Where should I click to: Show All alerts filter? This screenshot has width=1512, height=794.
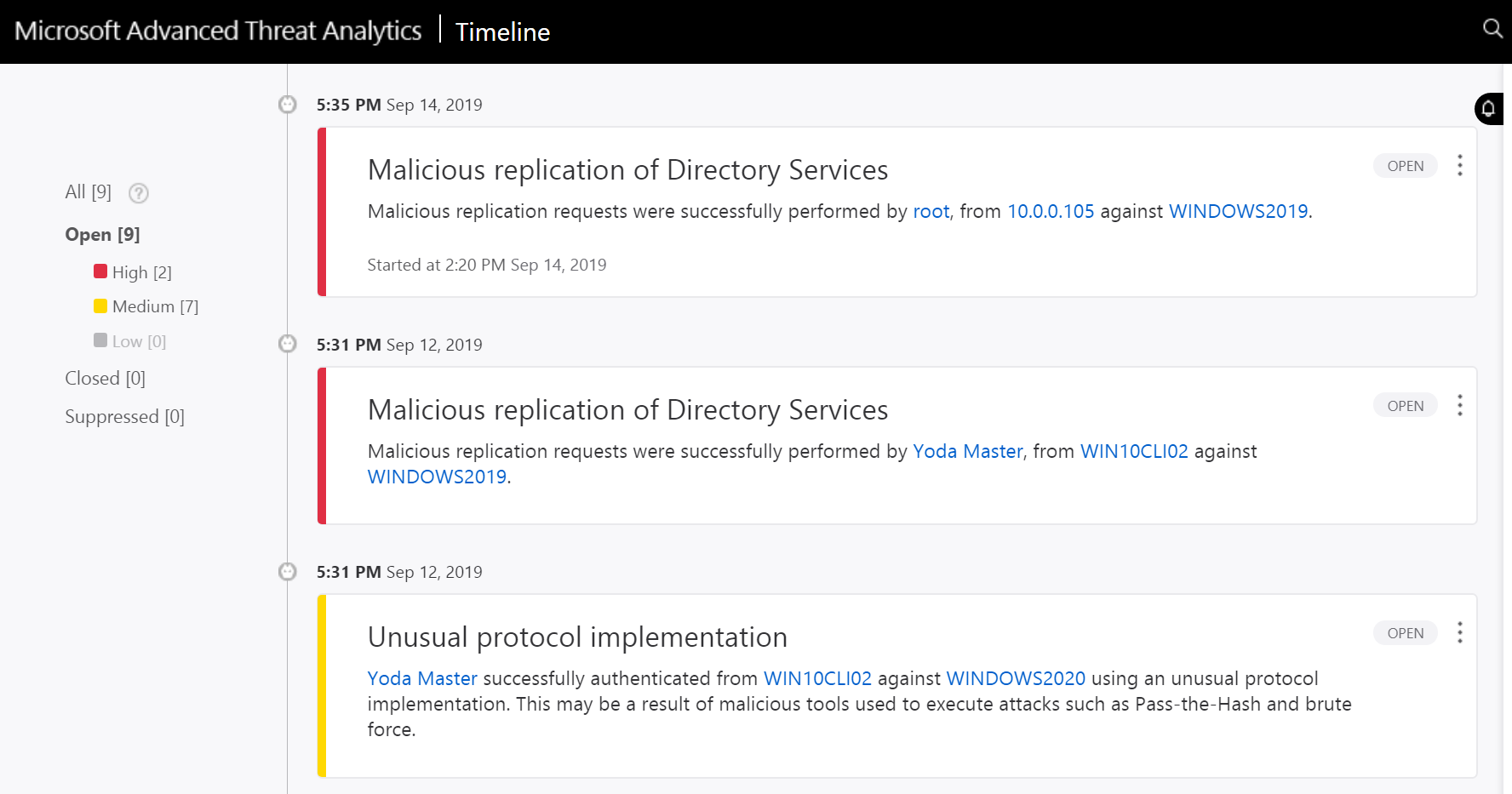click(89, 192)
